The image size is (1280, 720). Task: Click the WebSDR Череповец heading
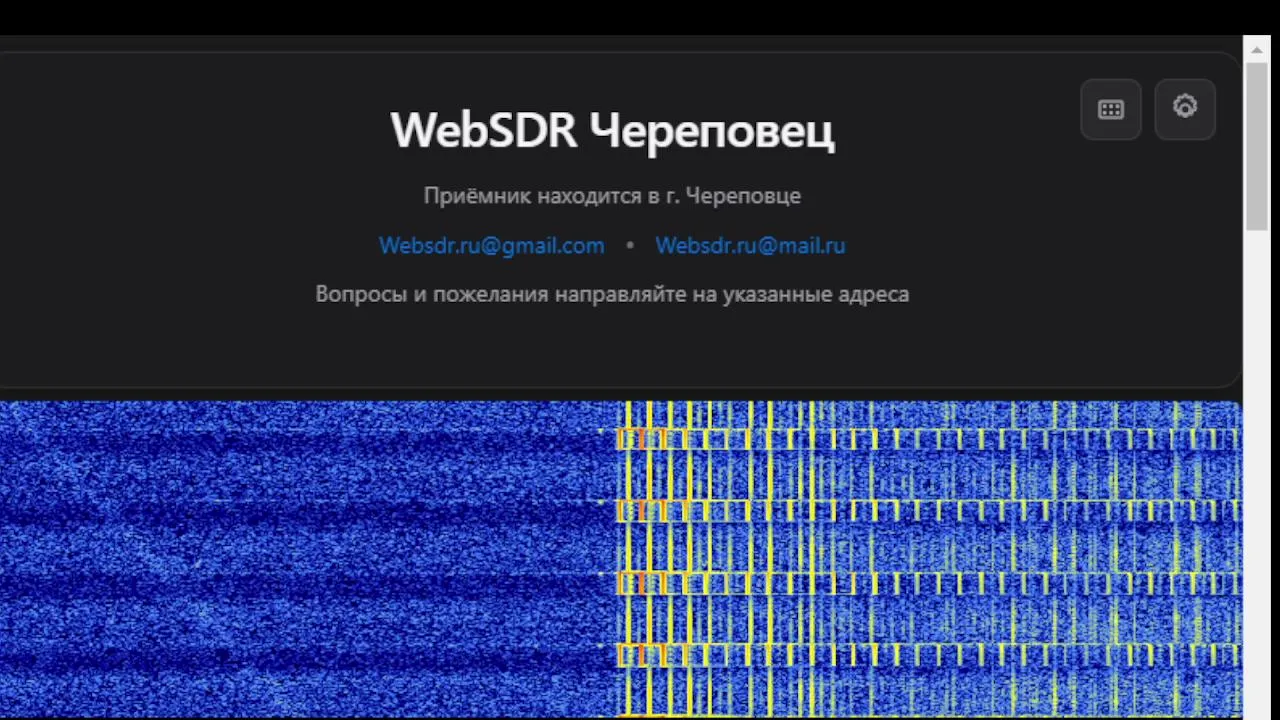point(612,131)
